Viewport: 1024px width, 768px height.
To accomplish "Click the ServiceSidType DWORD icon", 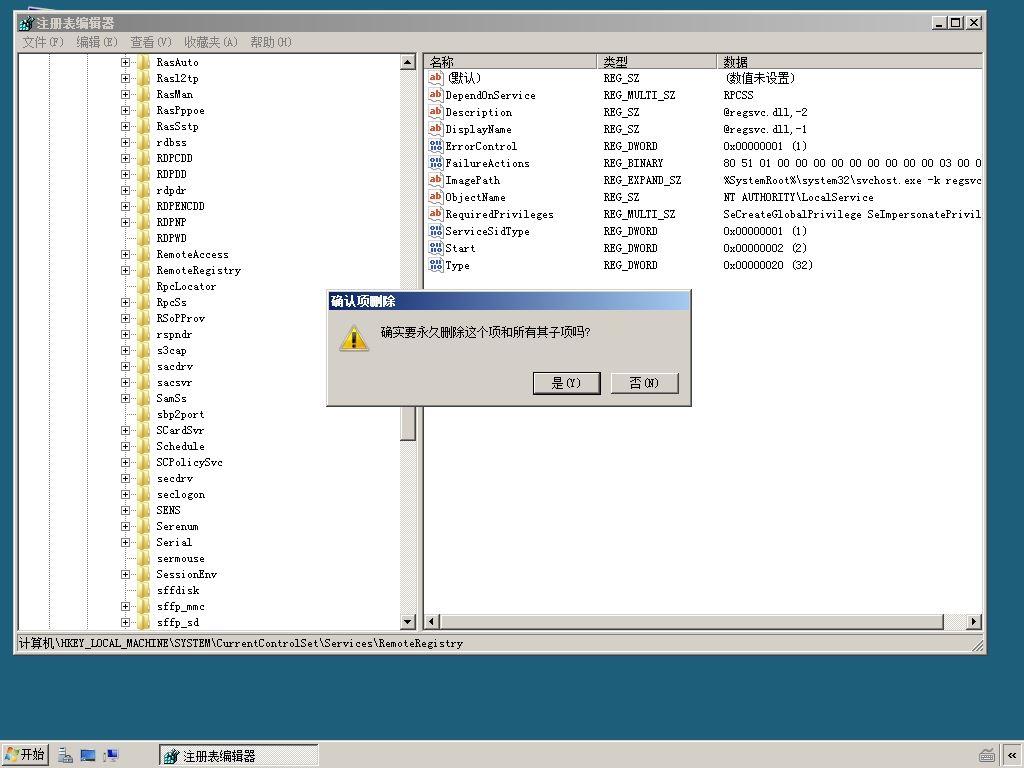I will click(x=436, y=231).
